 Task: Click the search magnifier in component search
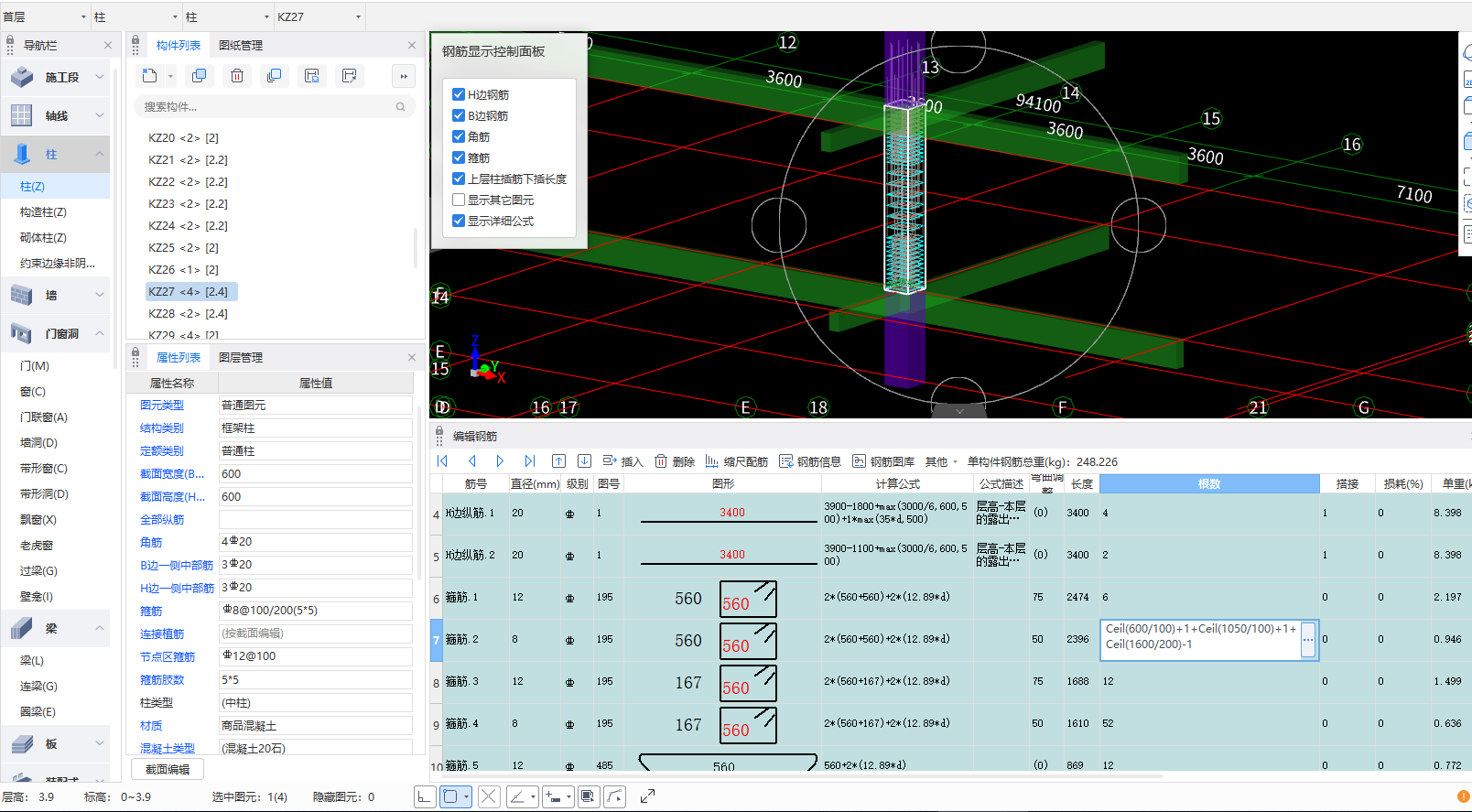click(400, 107)
